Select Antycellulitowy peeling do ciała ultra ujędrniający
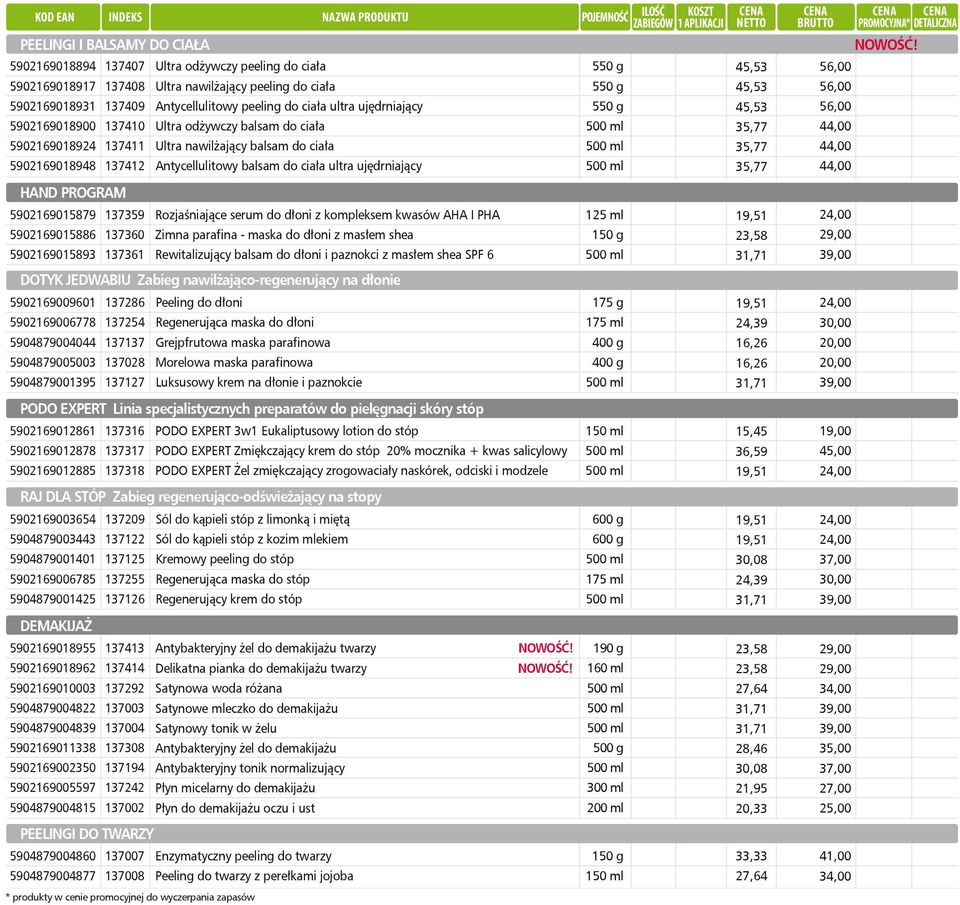 (288, 107)
